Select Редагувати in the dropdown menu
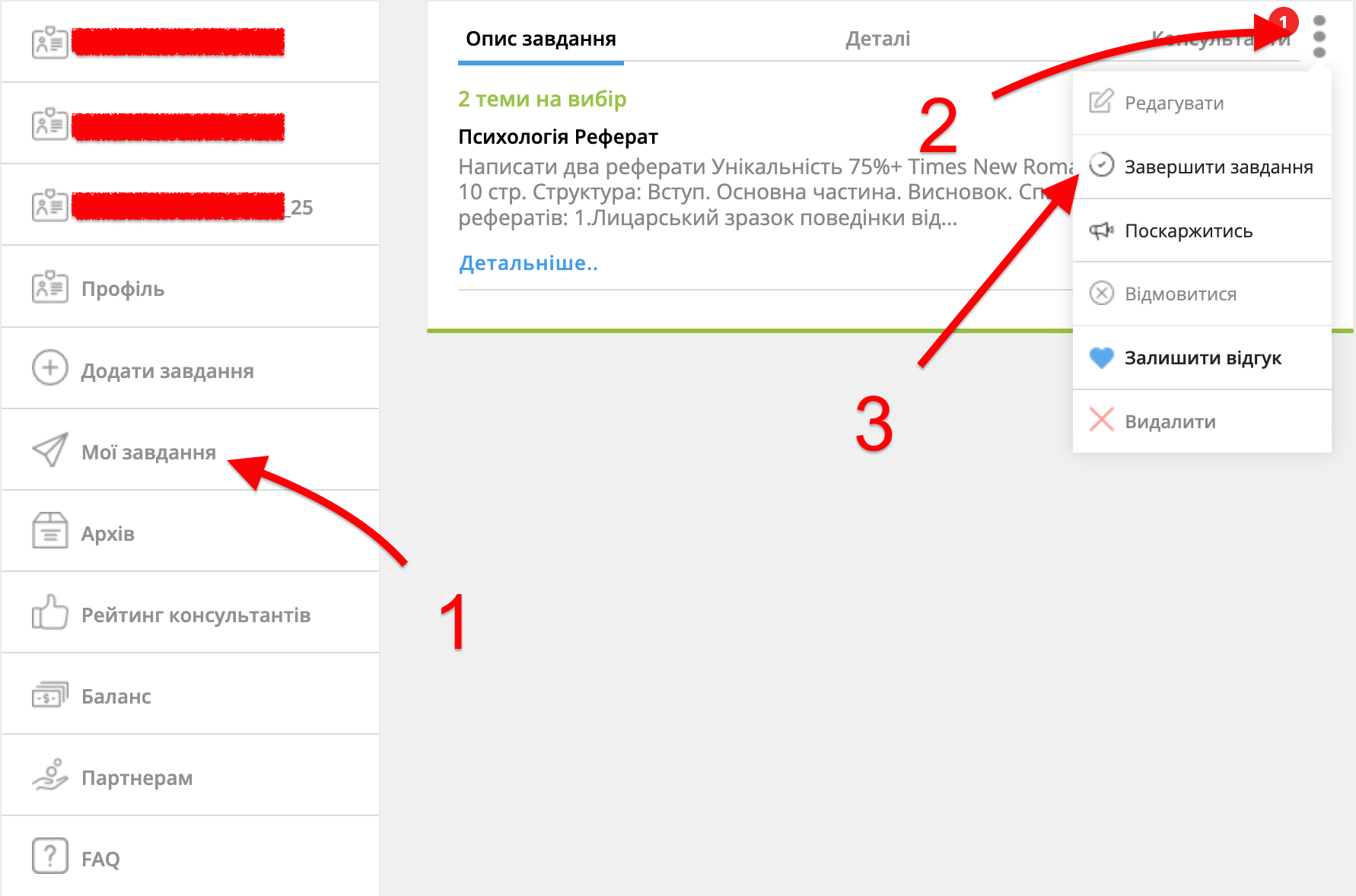 [1202, 103]
